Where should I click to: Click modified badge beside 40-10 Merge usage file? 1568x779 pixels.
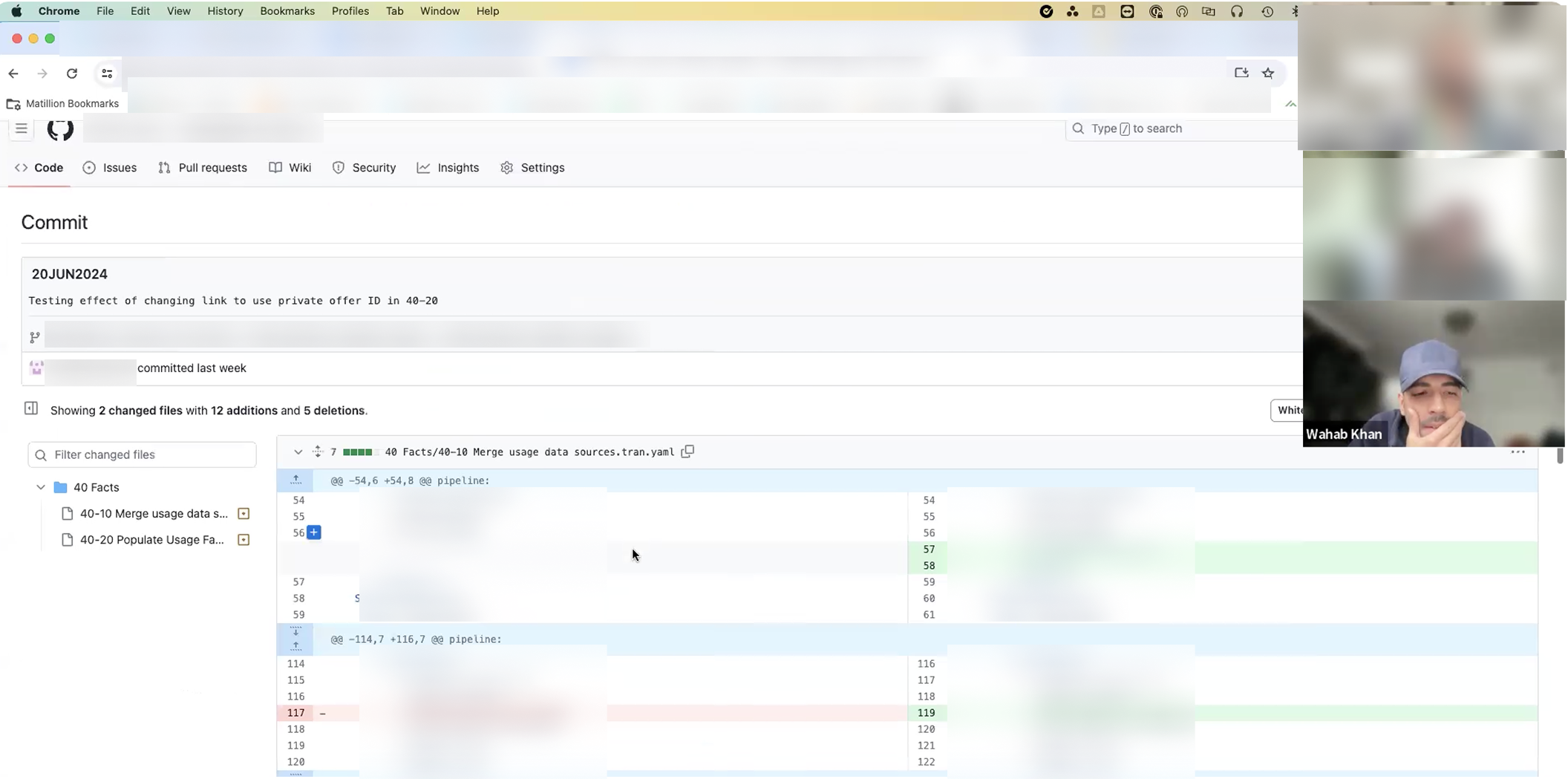(244, 513)
